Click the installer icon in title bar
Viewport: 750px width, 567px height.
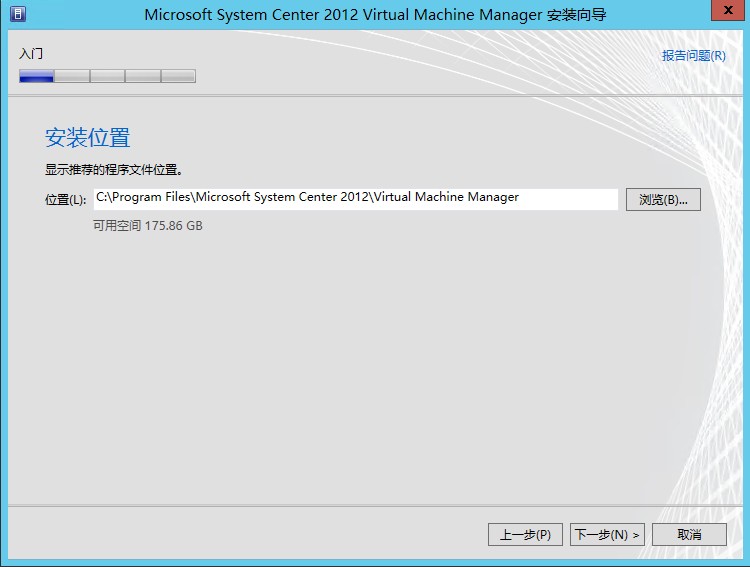(x=18, y=14)
